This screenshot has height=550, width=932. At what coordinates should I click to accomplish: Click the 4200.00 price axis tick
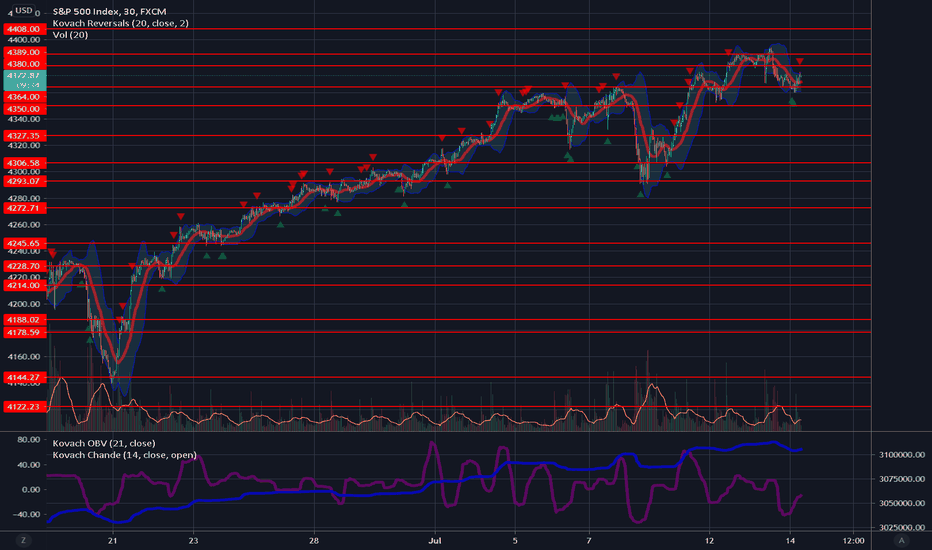click(24, 304)
